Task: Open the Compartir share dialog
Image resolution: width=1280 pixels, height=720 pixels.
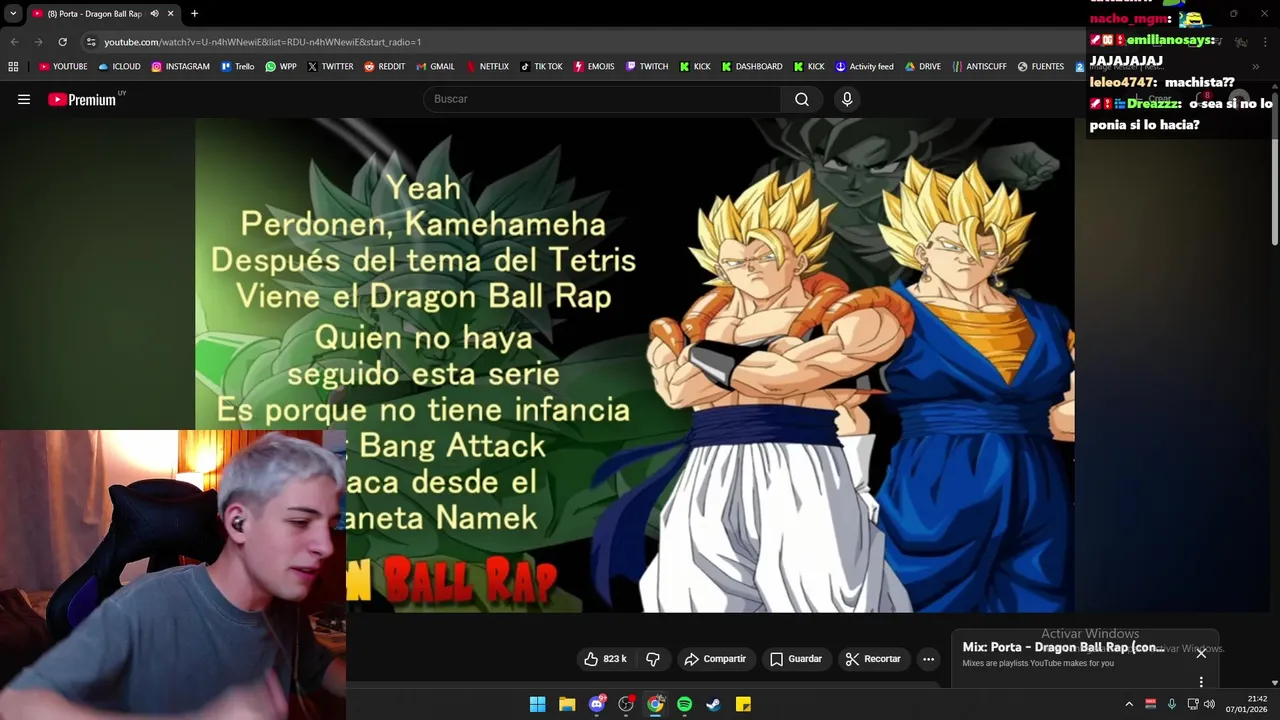Action: (715, 659)
